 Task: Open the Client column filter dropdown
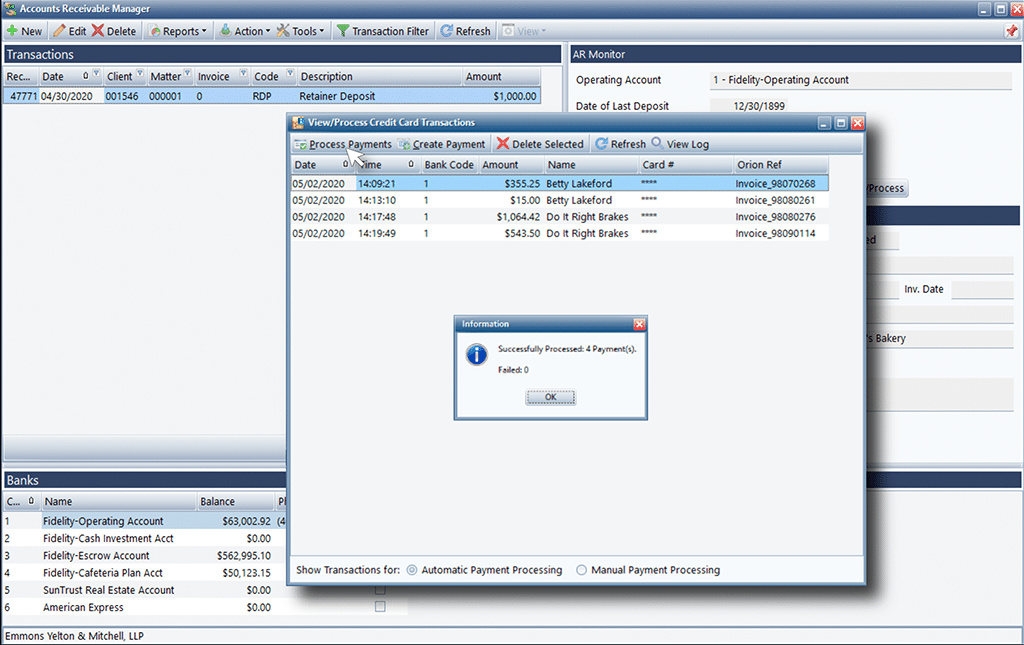(x=140, y=75)
